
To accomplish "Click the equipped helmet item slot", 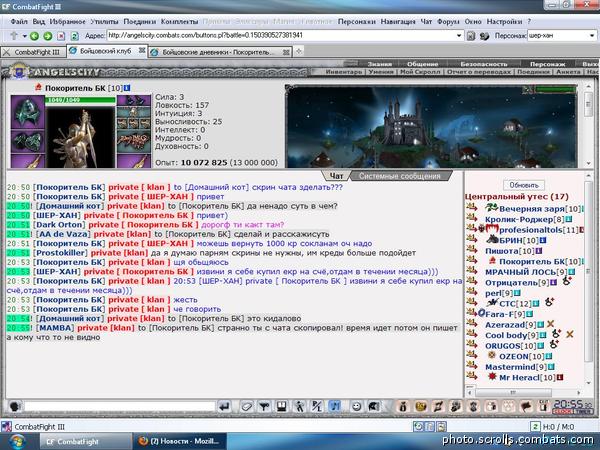I will coord(28,112).
